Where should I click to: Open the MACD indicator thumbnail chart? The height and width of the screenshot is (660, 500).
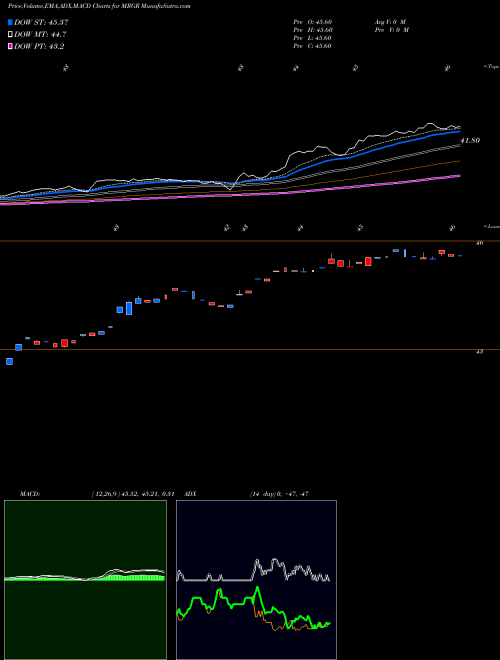coord(85,580)
